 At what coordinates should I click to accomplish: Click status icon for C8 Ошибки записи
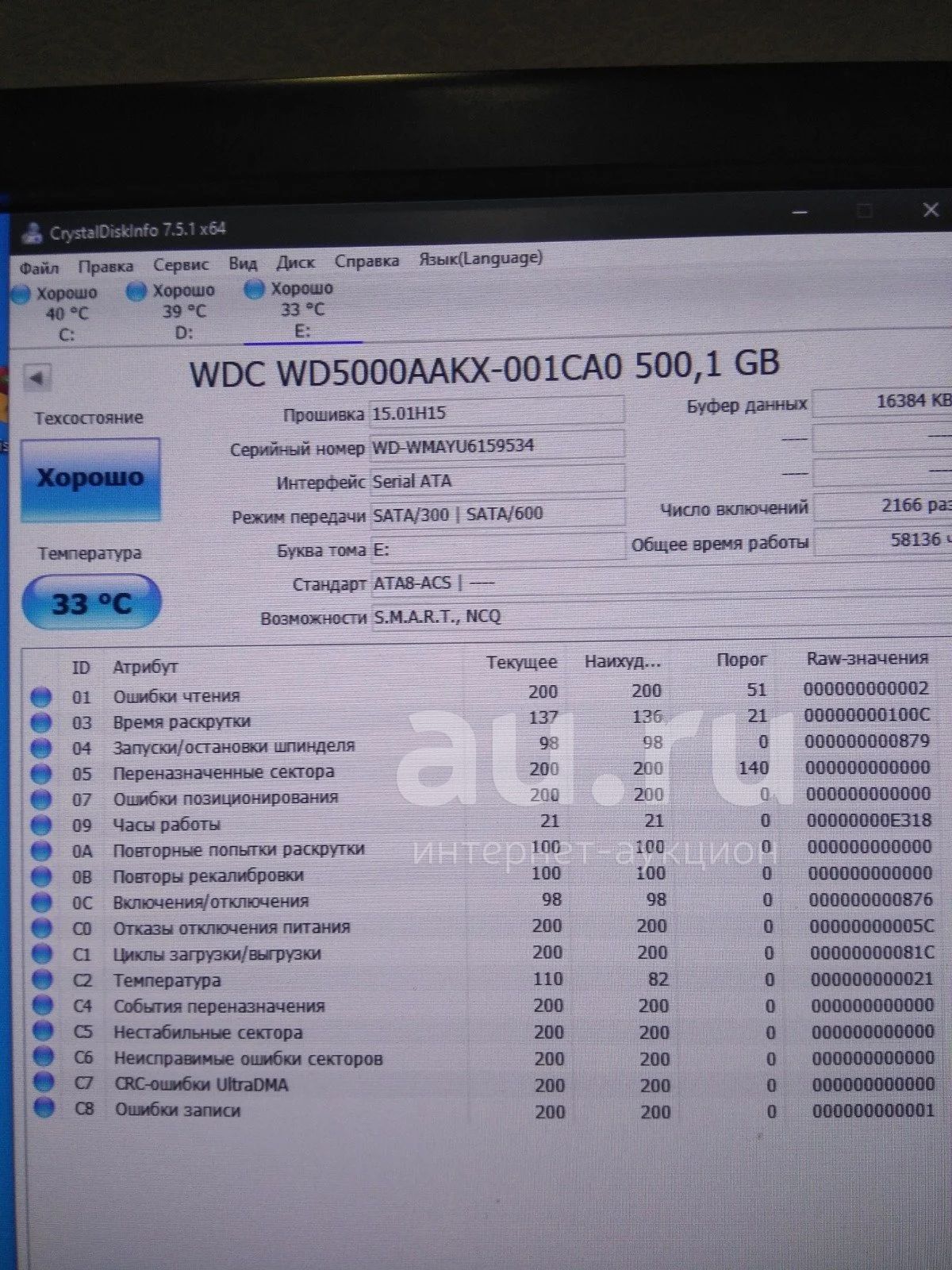pos(44,1108)
